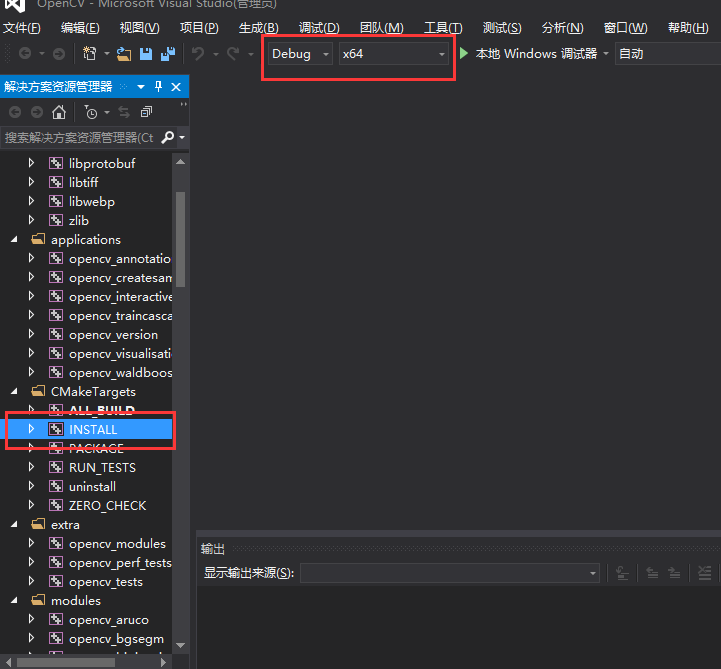The image size is (721, 669).
Task: Collapse the extra folder
Action: pyautogui.click(x=14, y=524)
